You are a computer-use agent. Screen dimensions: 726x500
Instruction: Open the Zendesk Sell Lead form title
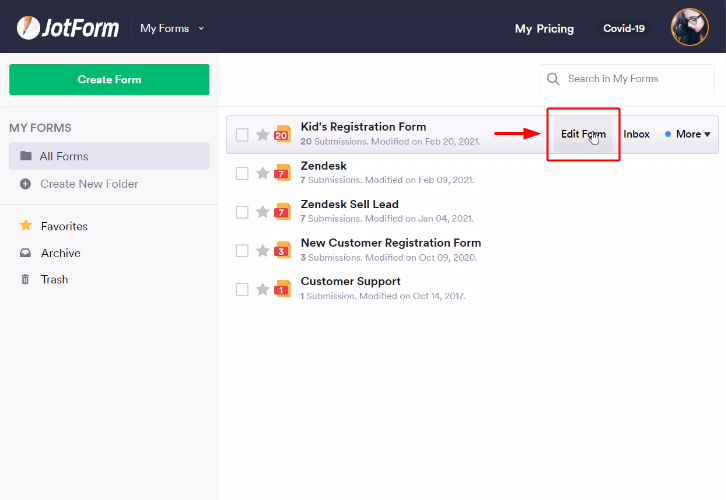(x=350, y=204)
